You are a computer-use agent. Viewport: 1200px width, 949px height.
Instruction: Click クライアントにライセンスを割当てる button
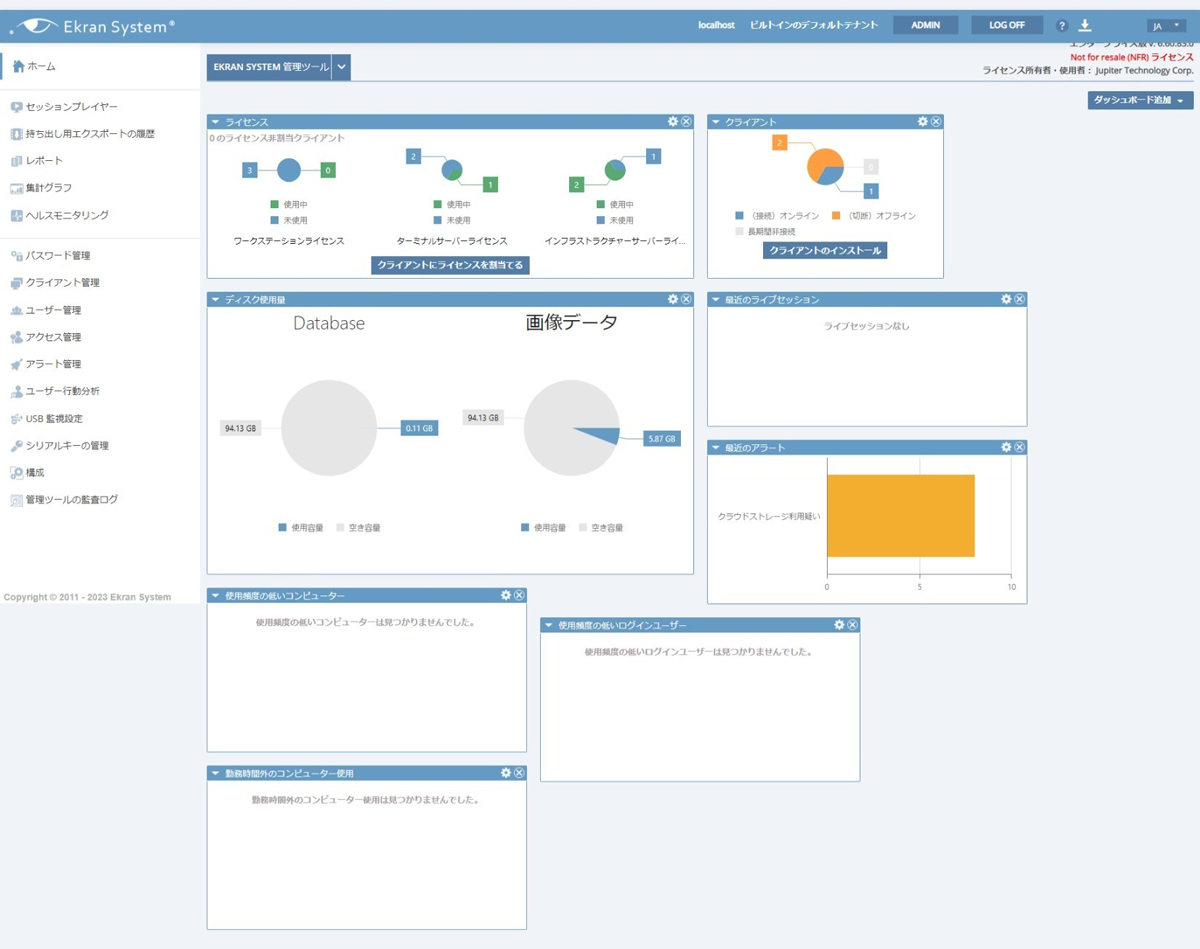click(x=450, y=265)
